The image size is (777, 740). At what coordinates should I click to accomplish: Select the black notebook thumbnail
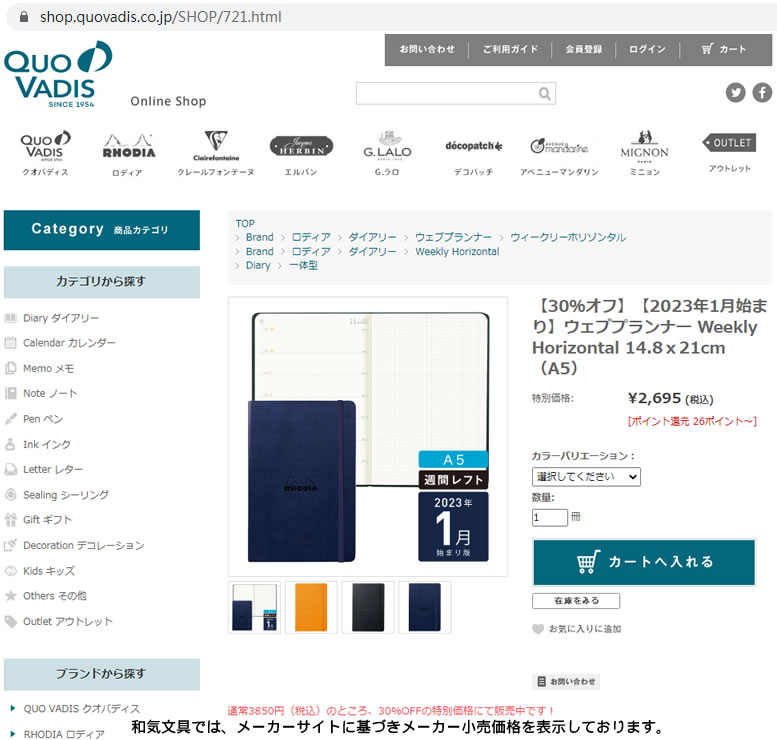368,607
